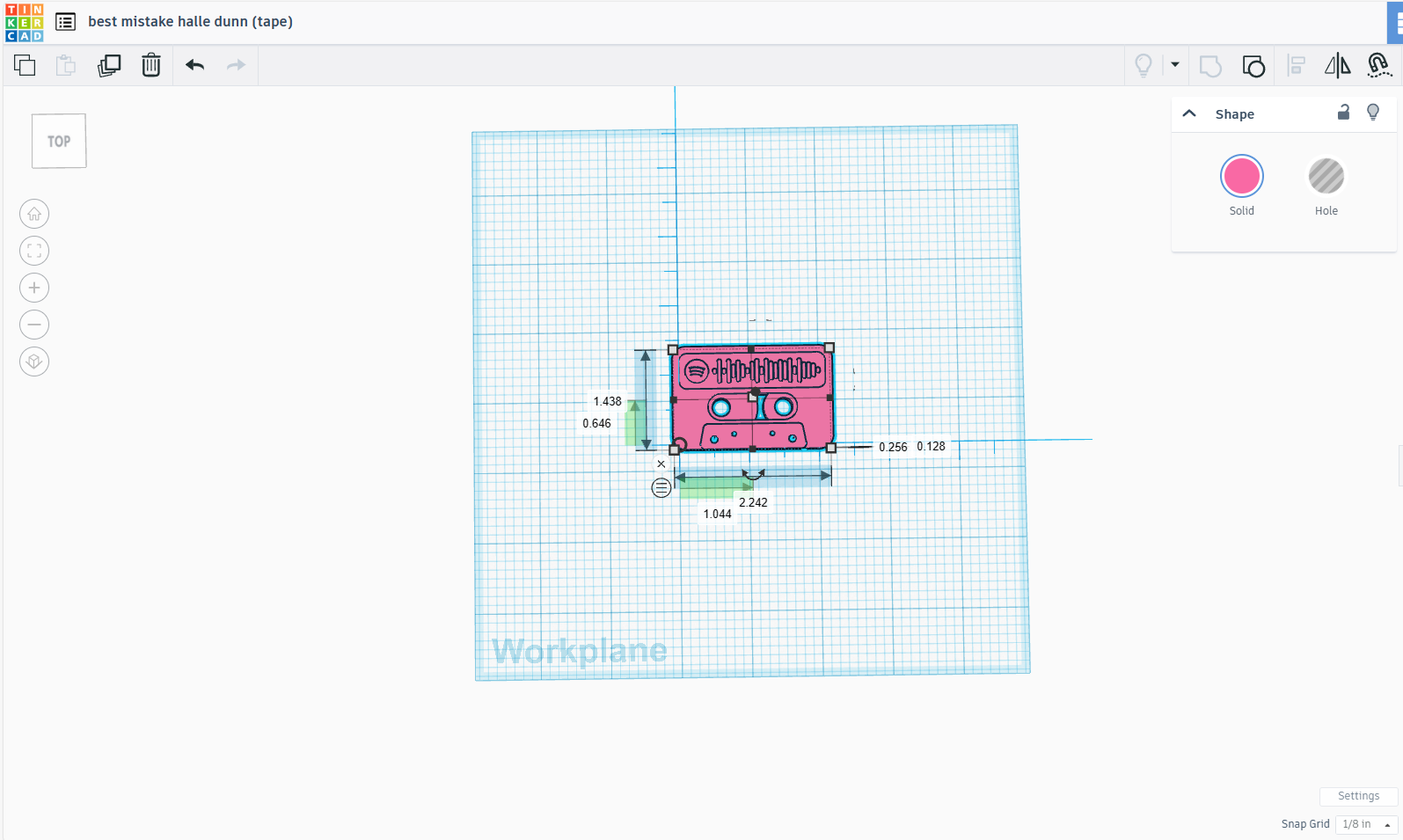The width and height of the screenshot is (1403, 840).
Task: Click the Copy toolbar icon
Action: [25, 65]
